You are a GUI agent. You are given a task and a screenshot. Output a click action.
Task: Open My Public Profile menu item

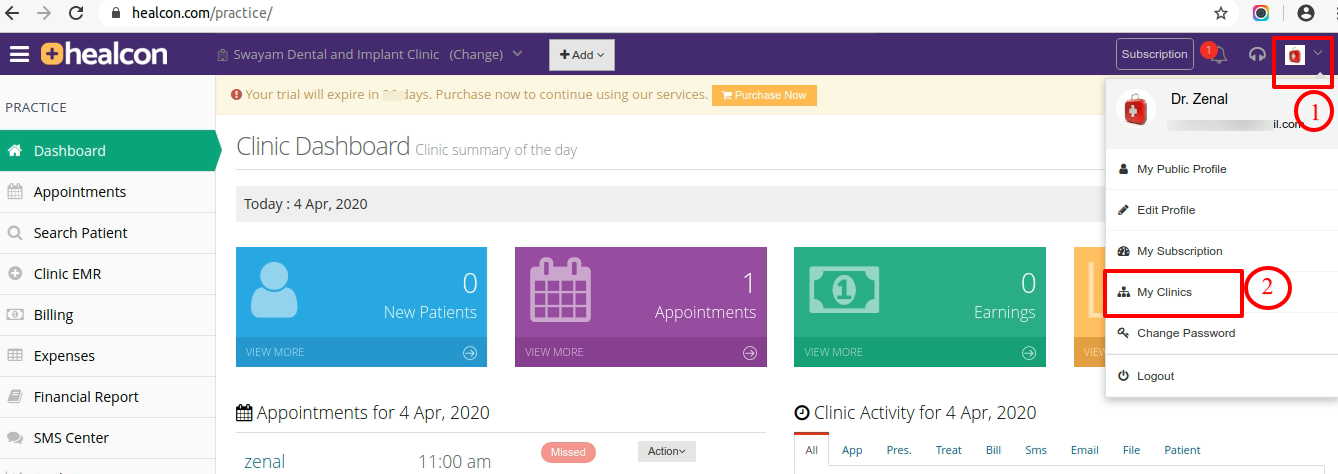tap(1221, 169)
